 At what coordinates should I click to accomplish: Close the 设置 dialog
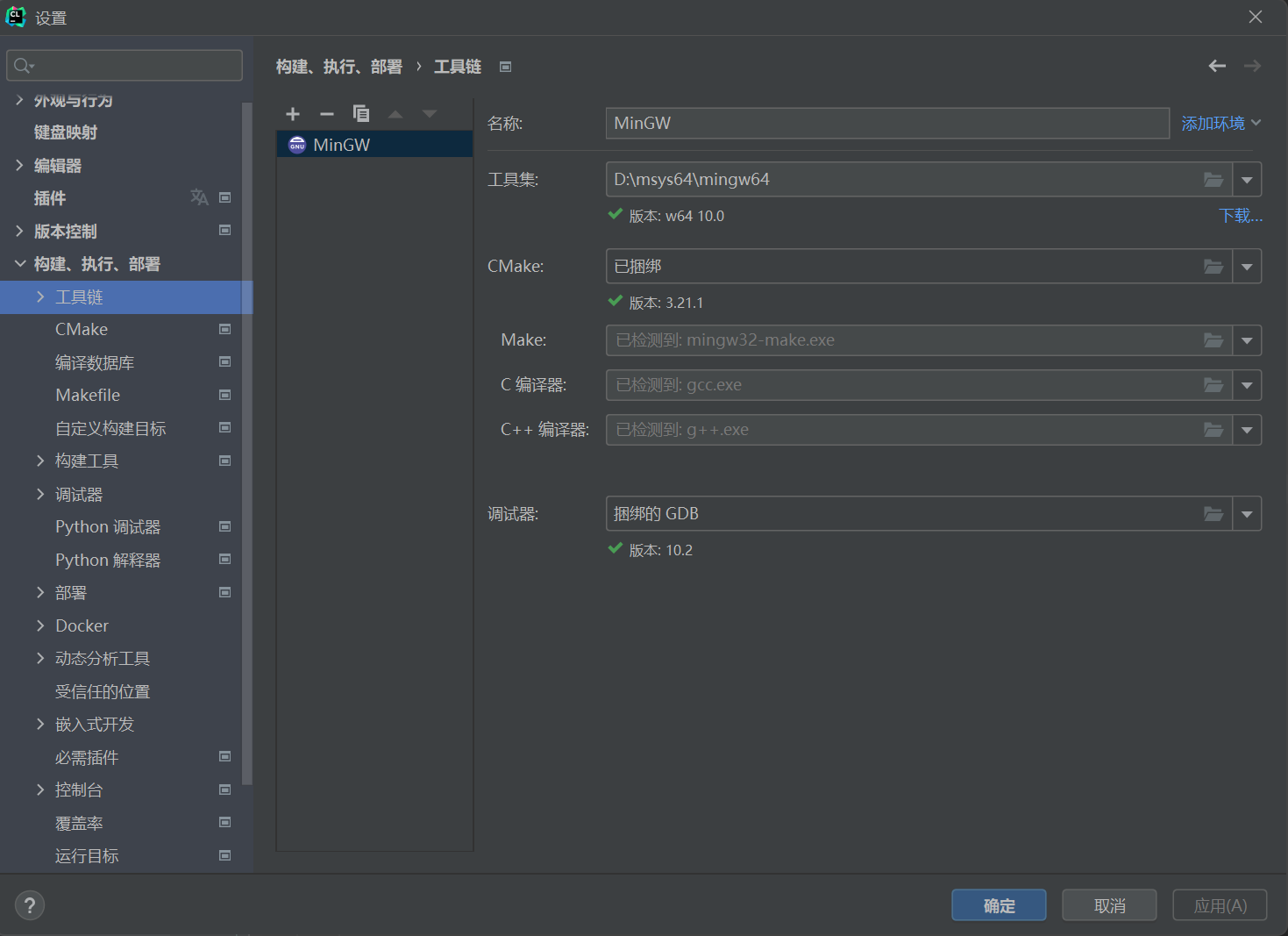(1256, 17)
